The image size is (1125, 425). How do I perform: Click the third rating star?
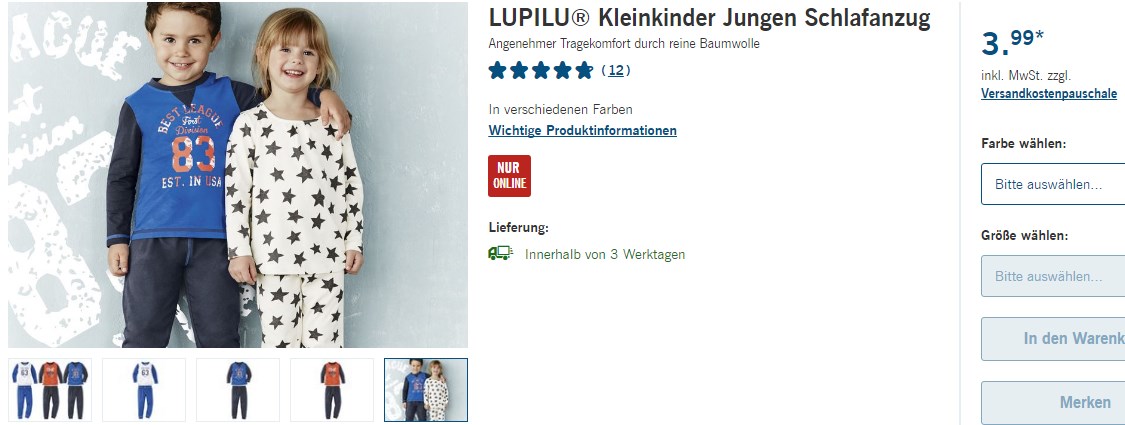coord(541,70)
